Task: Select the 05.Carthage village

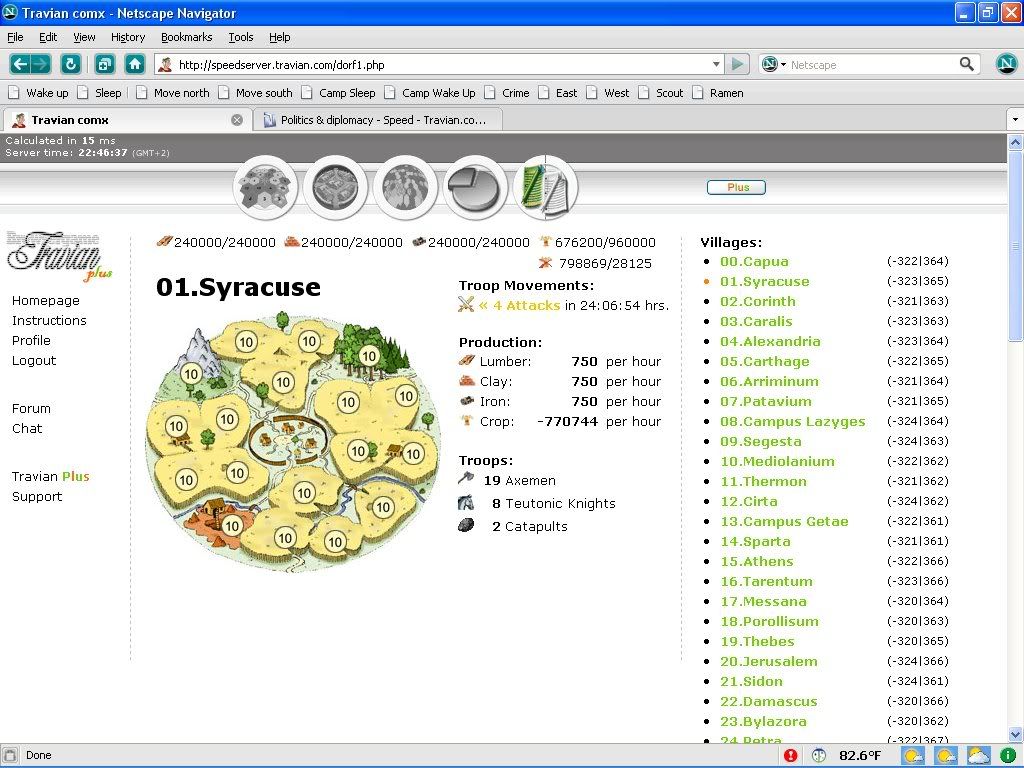Action: coord(765,361)
